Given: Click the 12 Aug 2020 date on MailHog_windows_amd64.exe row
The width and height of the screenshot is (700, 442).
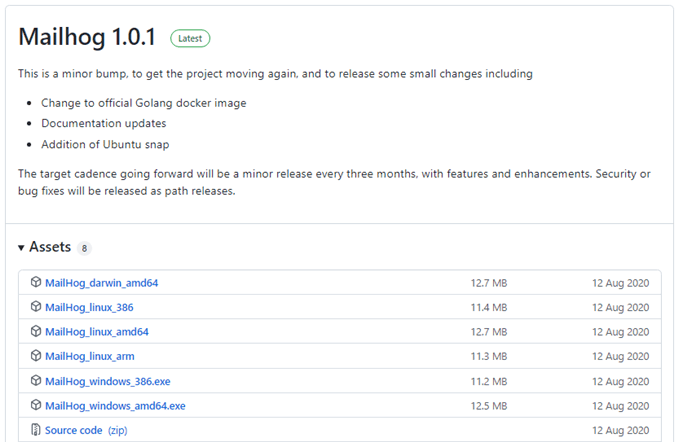Looking at the screenshot, I should pyautogui.click(x=621, y=406).
